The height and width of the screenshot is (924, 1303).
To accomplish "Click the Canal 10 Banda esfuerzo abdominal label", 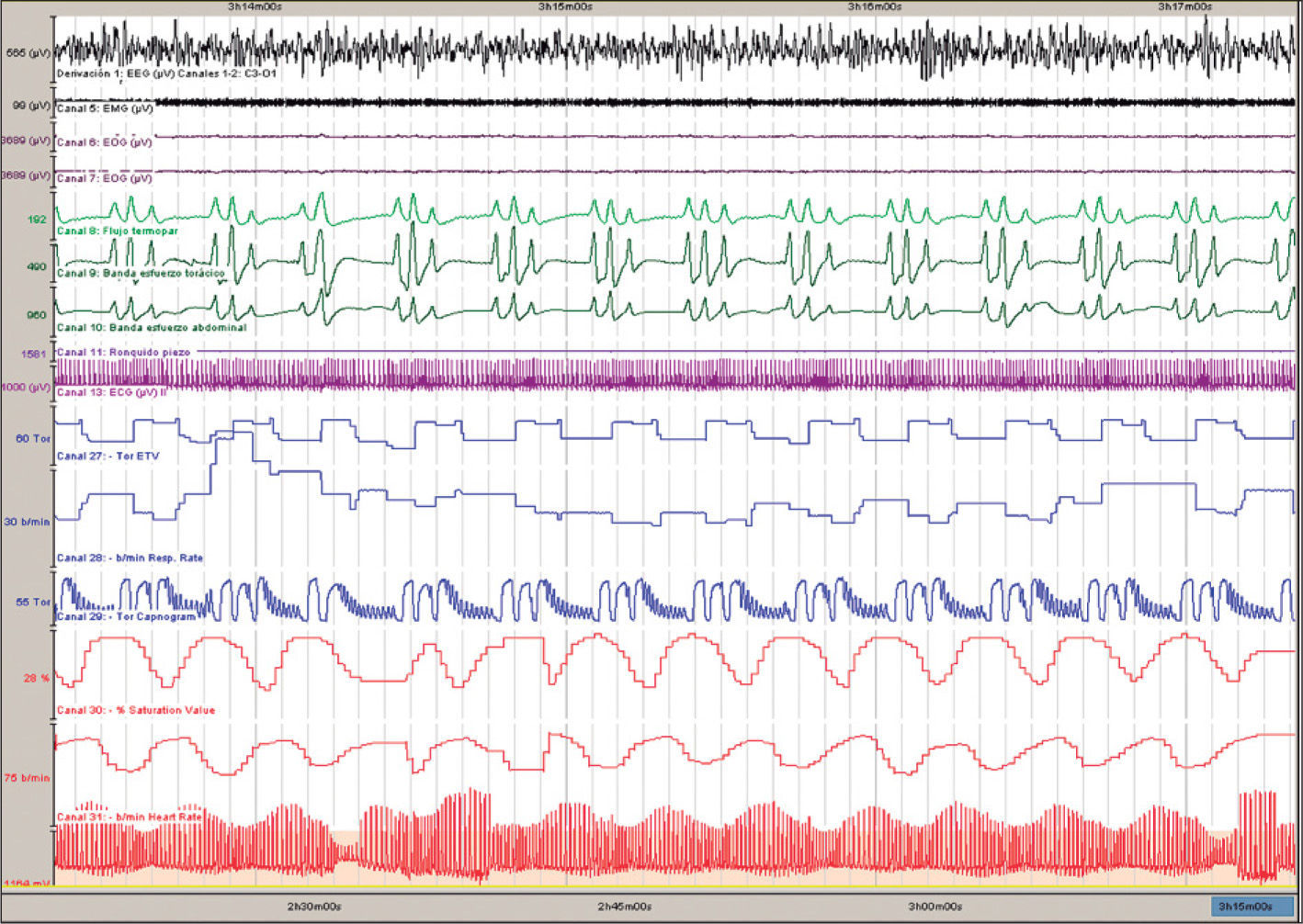I will [152, 327].
